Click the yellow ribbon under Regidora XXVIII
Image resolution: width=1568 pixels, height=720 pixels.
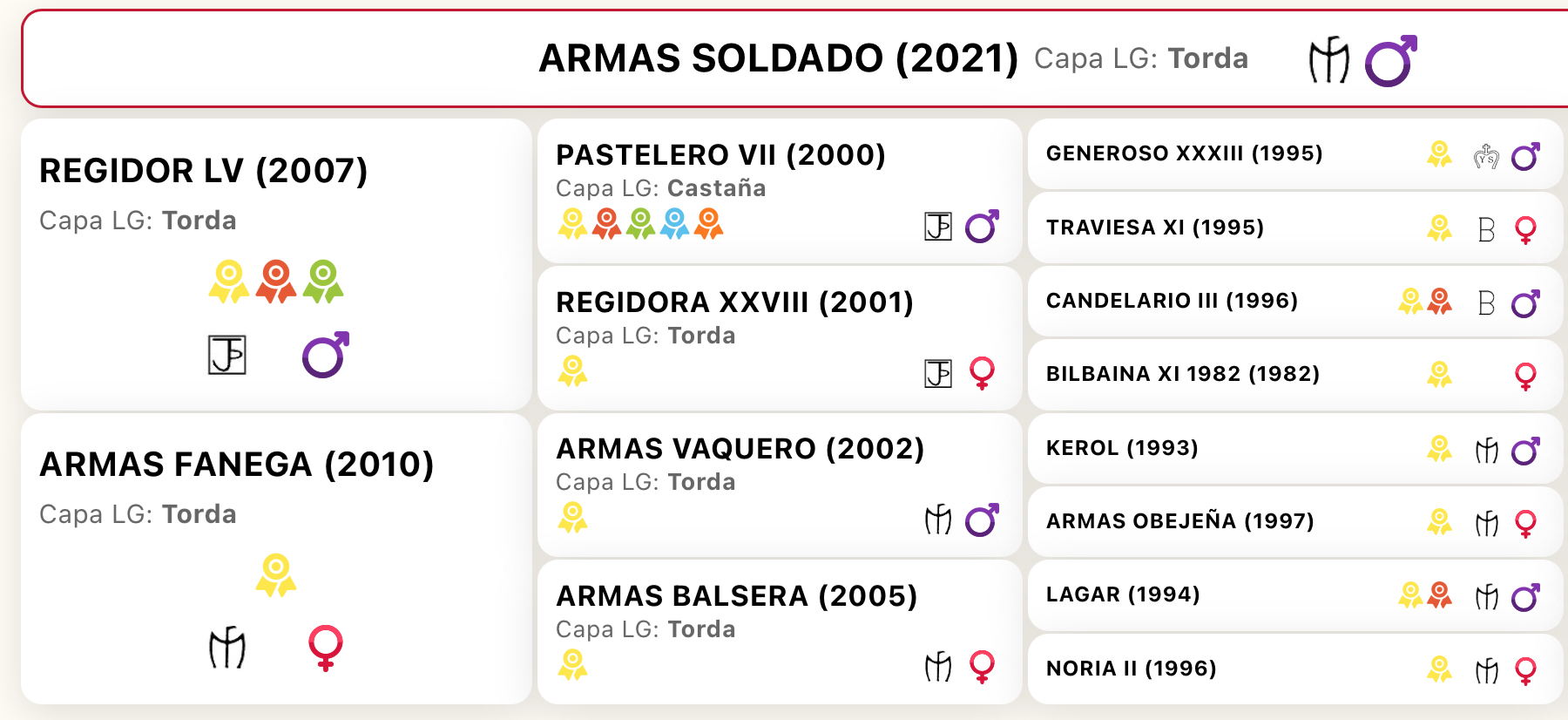(572, 371)
